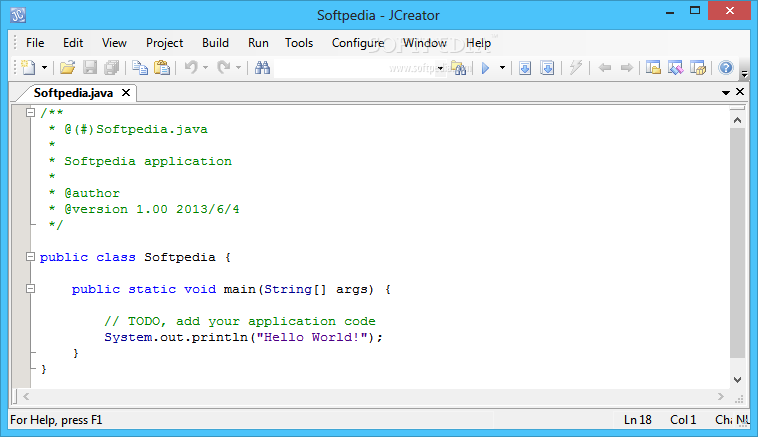
Task: Collapse the public class Softpedia block
Action: (x=30, y=257)
